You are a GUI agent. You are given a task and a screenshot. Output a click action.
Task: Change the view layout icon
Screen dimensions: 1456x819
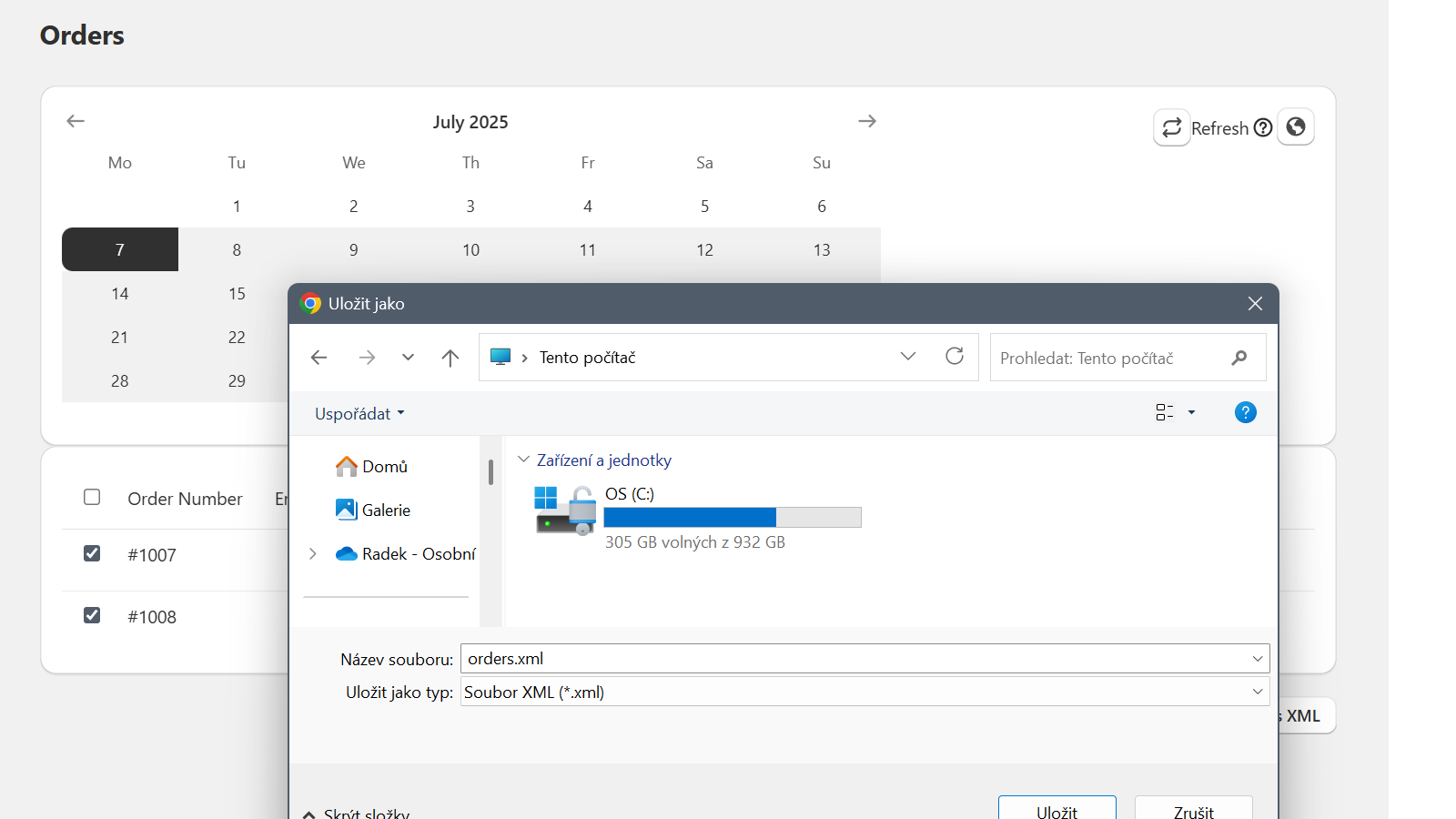[1165, 412]
